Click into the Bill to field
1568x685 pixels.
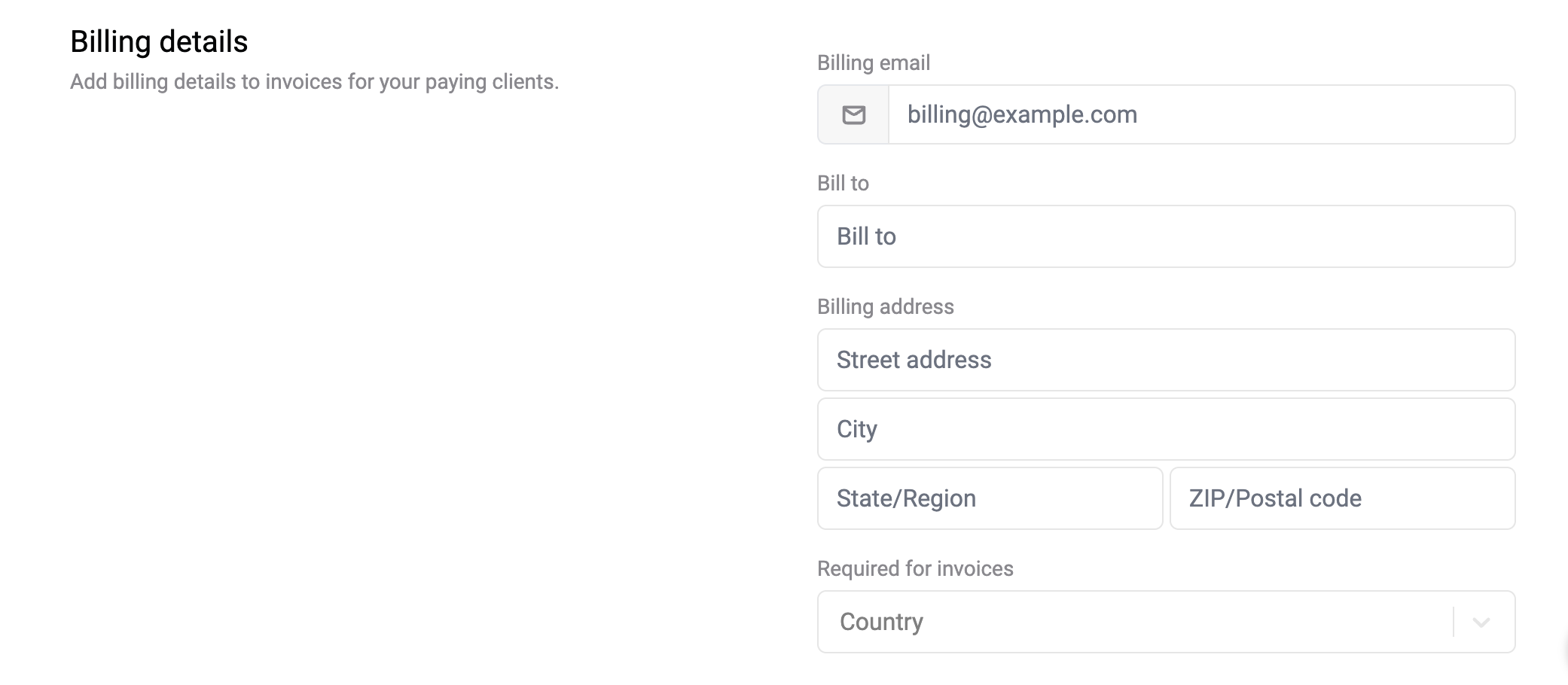[x=1166, y=236]
